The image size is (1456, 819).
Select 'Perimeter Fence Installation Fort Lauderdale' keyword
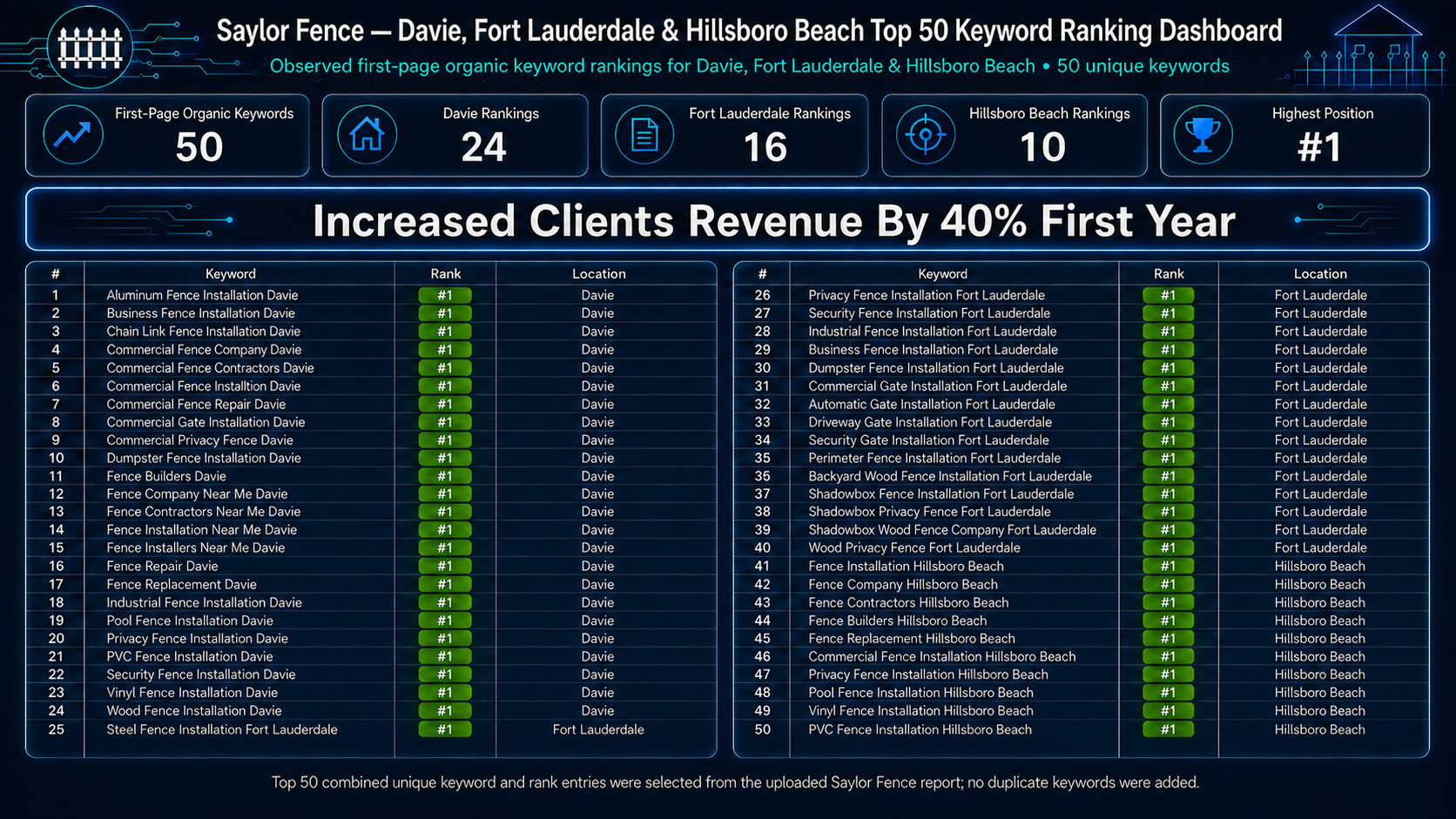(934, 458)
